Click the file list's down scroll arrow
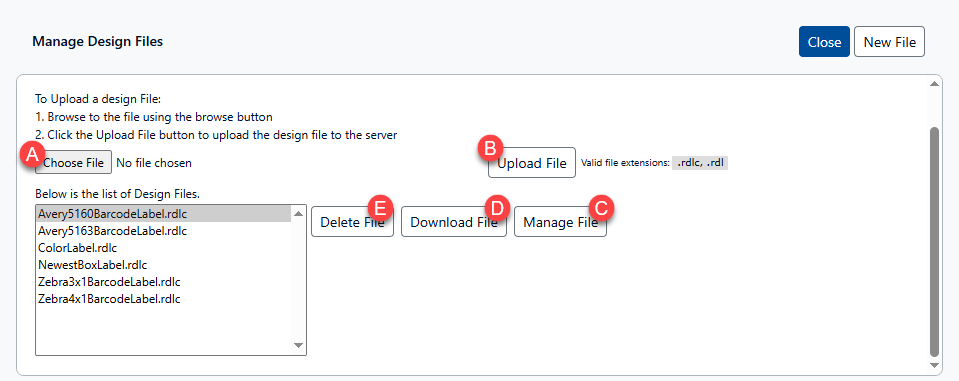The image size is (959, 381). [298, 346]
